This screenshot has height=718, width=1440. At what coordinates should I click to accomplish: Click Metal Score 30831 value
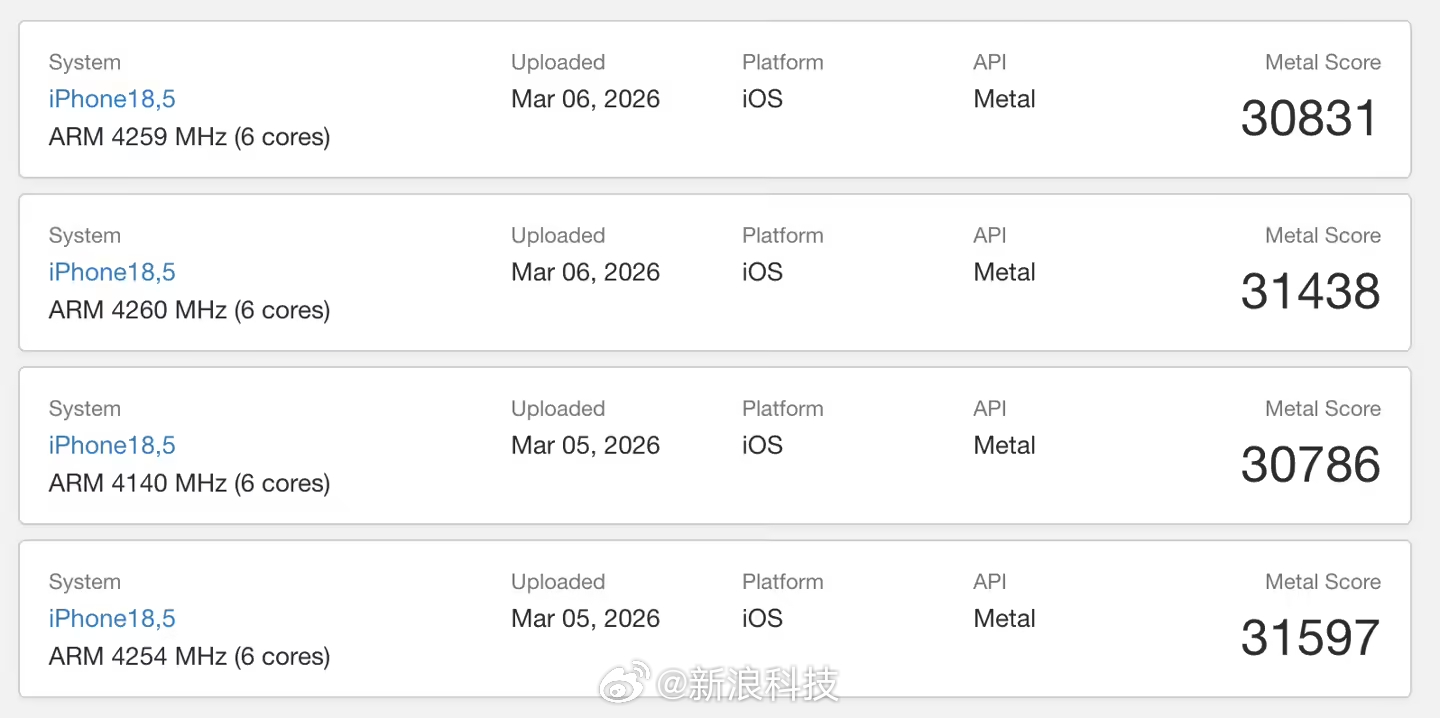[1309, 119]
